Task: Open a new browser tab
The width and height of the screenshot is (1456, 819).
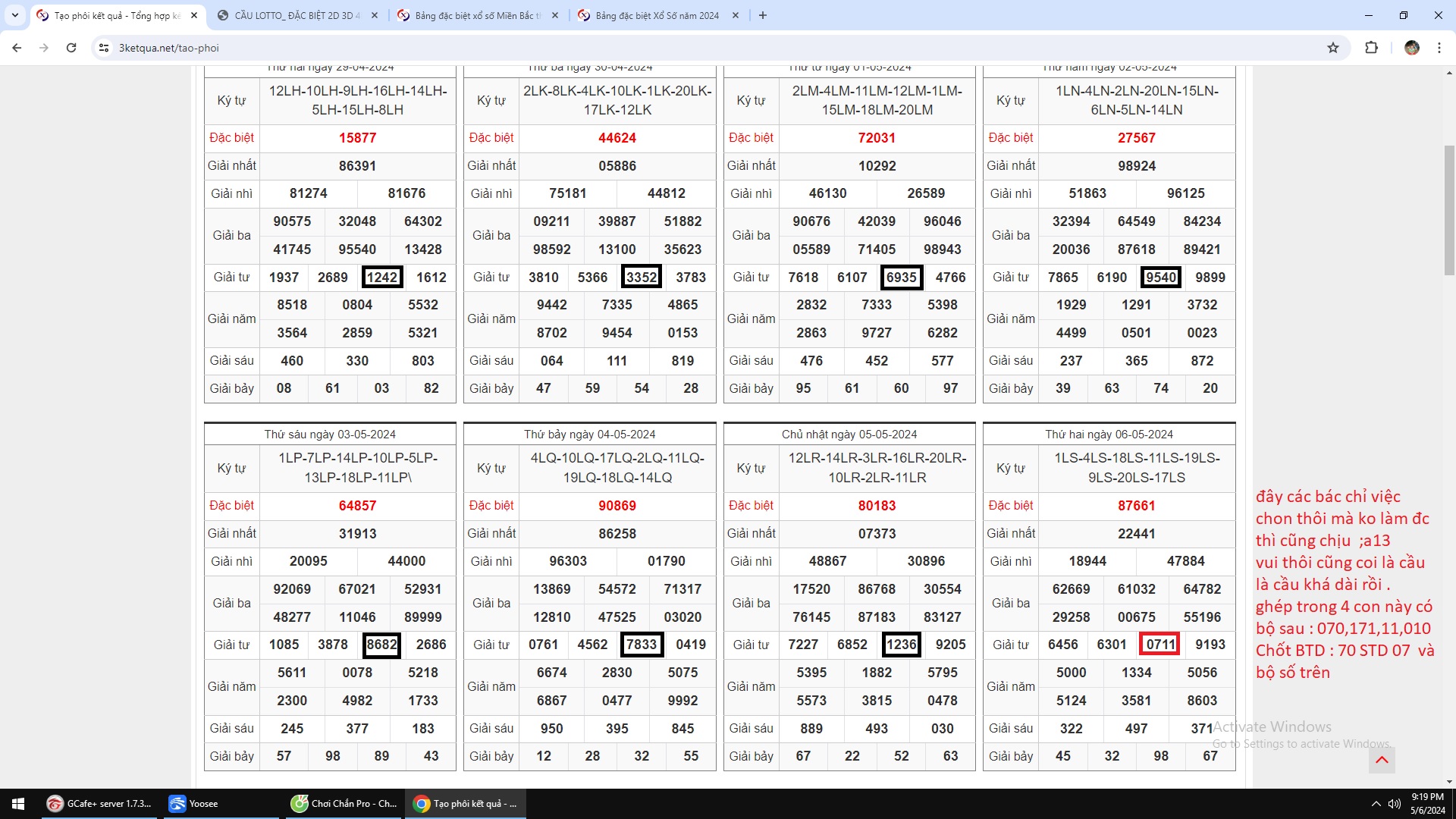Action: [763, 15]
